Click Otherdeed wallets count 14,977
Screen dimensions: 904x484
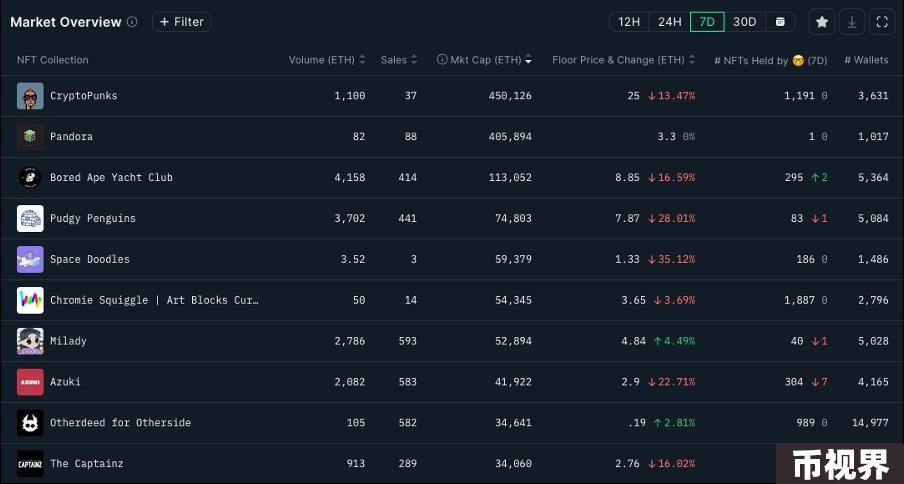click(870, 423)
